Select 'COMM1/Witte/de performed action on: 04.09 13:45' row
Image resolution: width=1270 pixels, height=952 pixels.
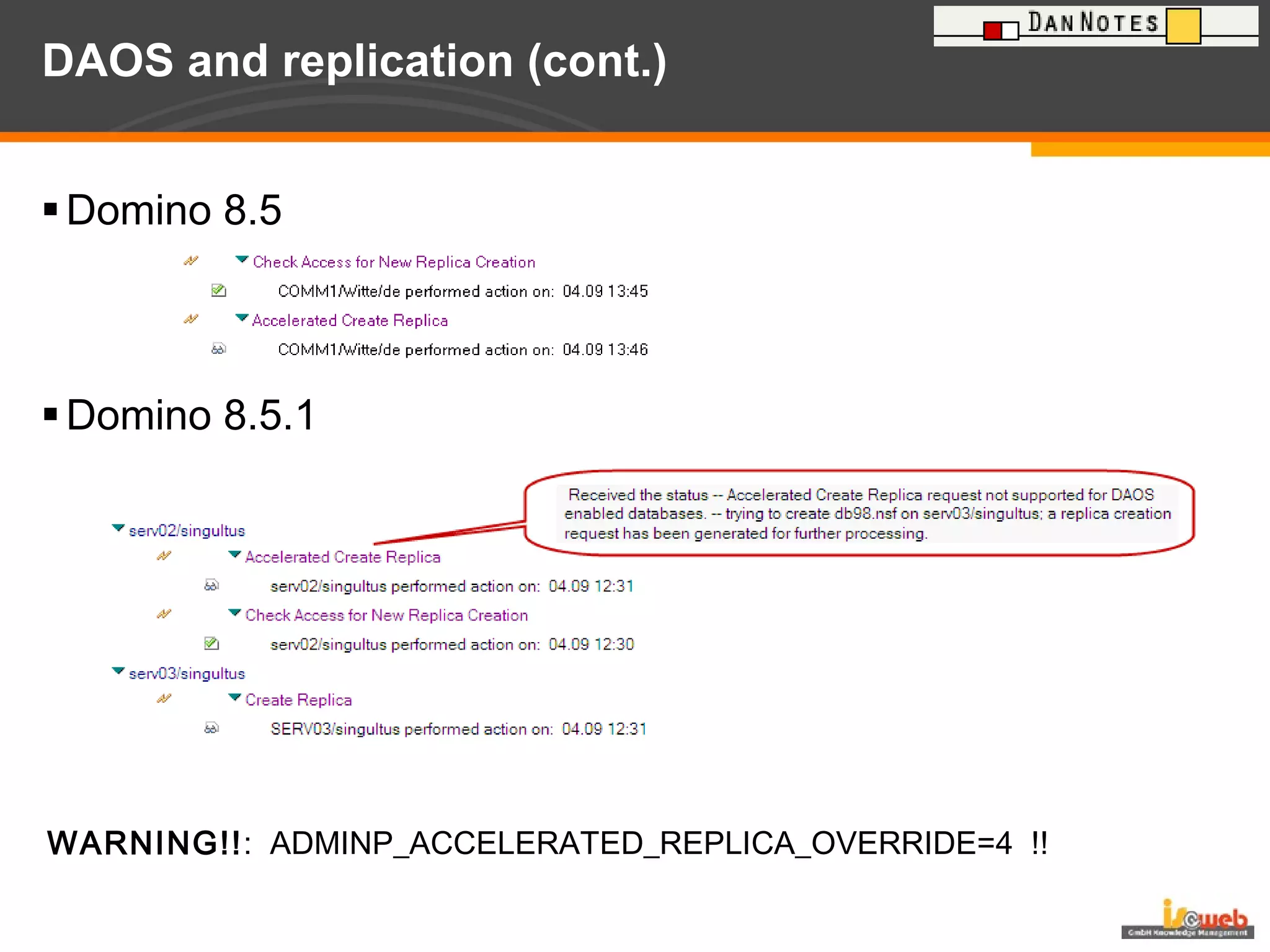463,291
